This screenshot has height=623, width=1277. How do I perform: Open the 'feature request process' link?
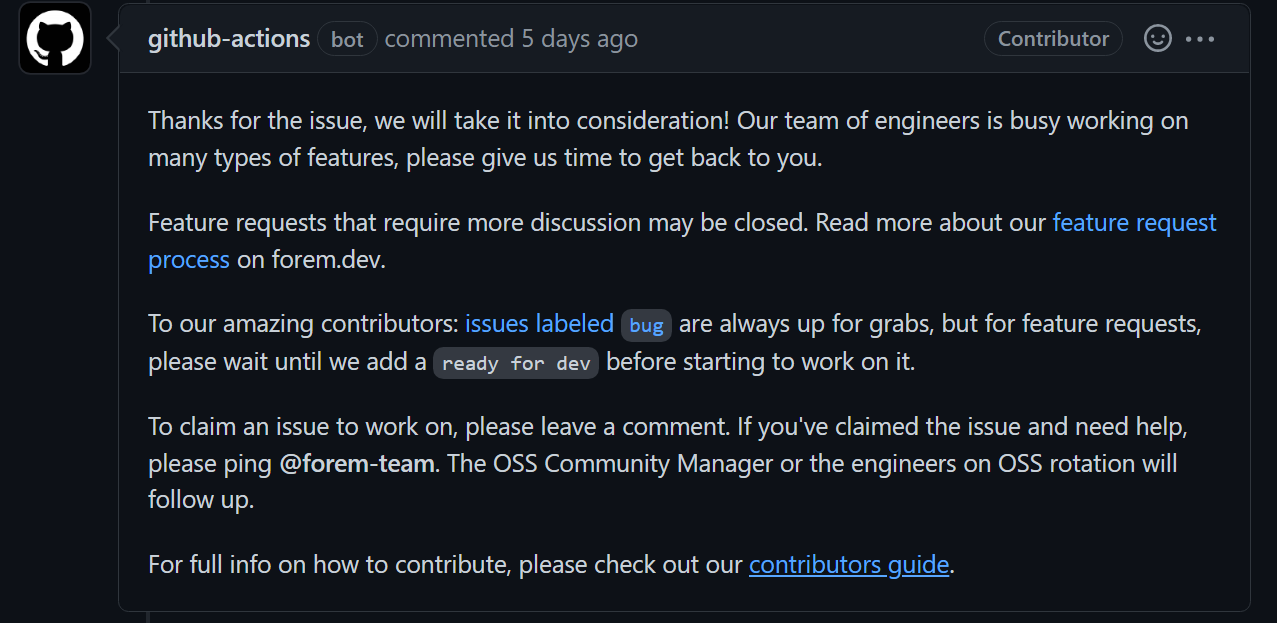tap(1133, 222)
